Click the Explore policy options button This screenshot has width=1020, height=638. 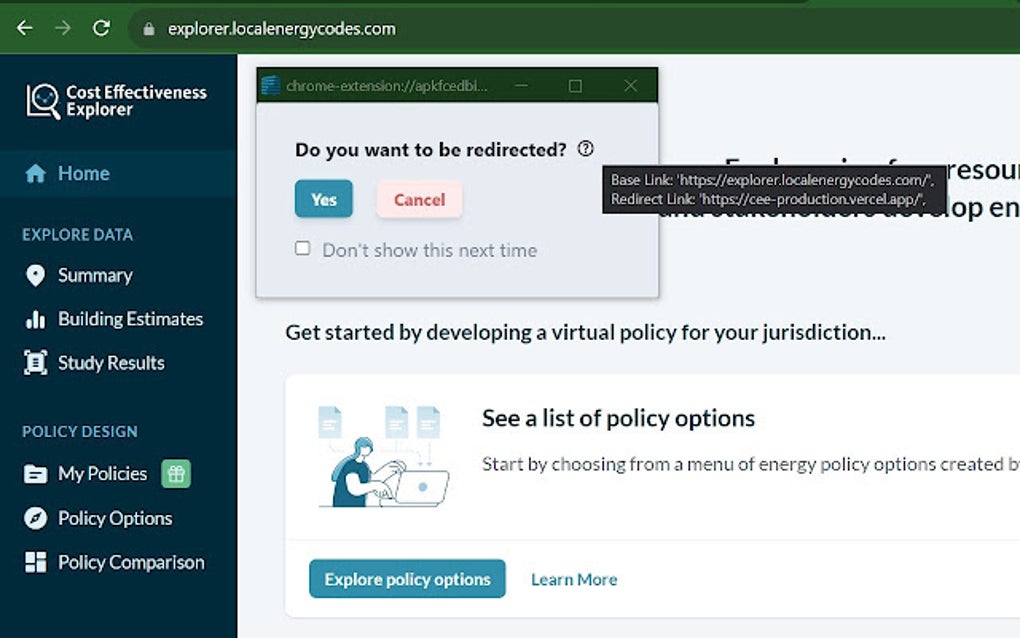[407, 578]
